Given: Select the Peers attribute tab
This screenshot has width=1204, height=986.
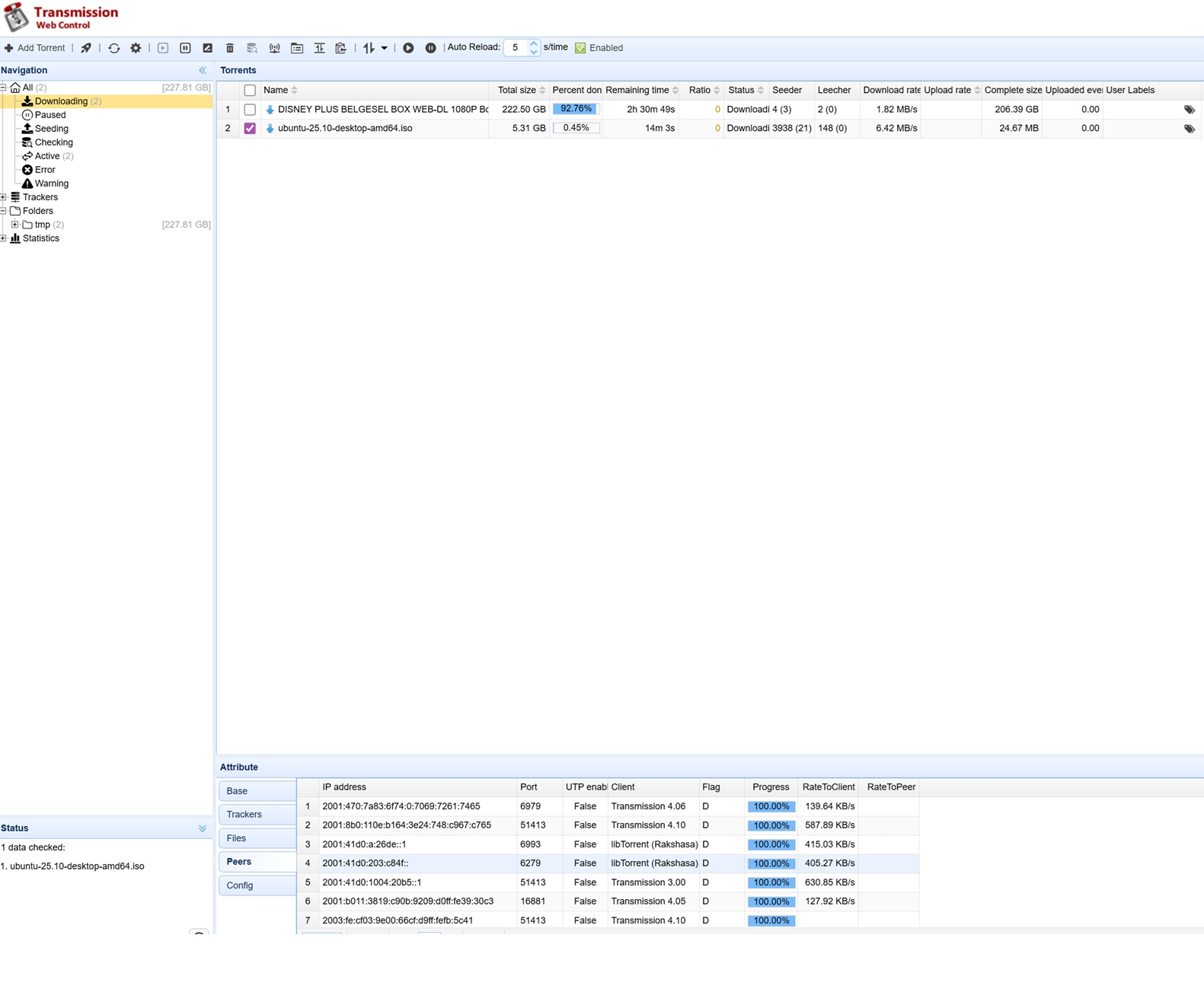Looking at the screenshot, I should 257,862.
